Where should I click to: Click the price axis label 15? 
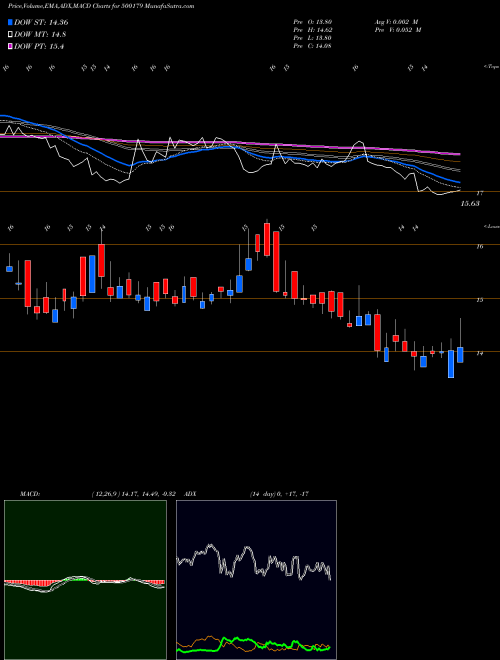click(x=479, y=300)
